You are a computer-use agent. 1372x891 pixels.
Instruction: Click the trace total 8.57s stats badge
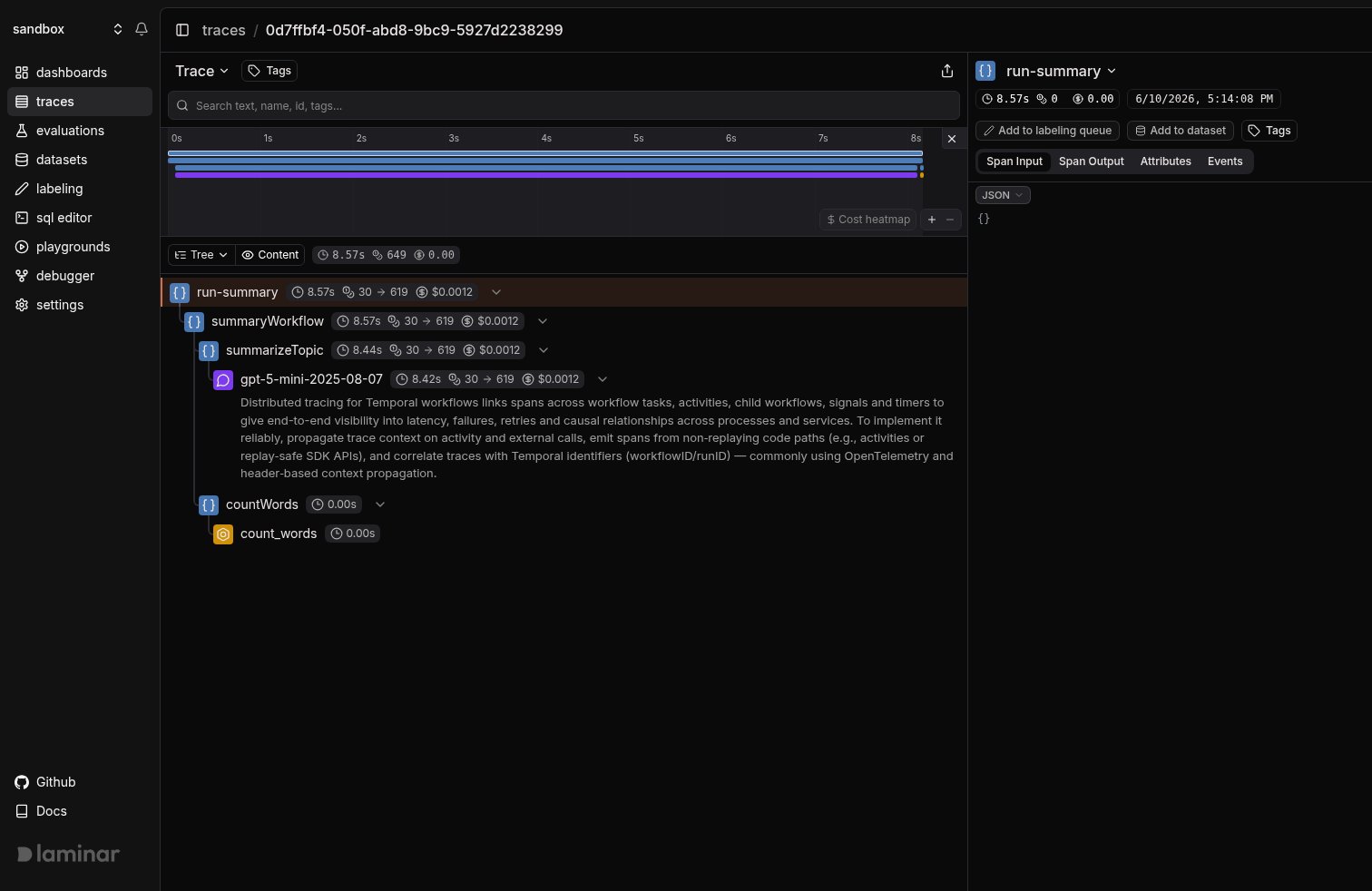coord(387,255)
